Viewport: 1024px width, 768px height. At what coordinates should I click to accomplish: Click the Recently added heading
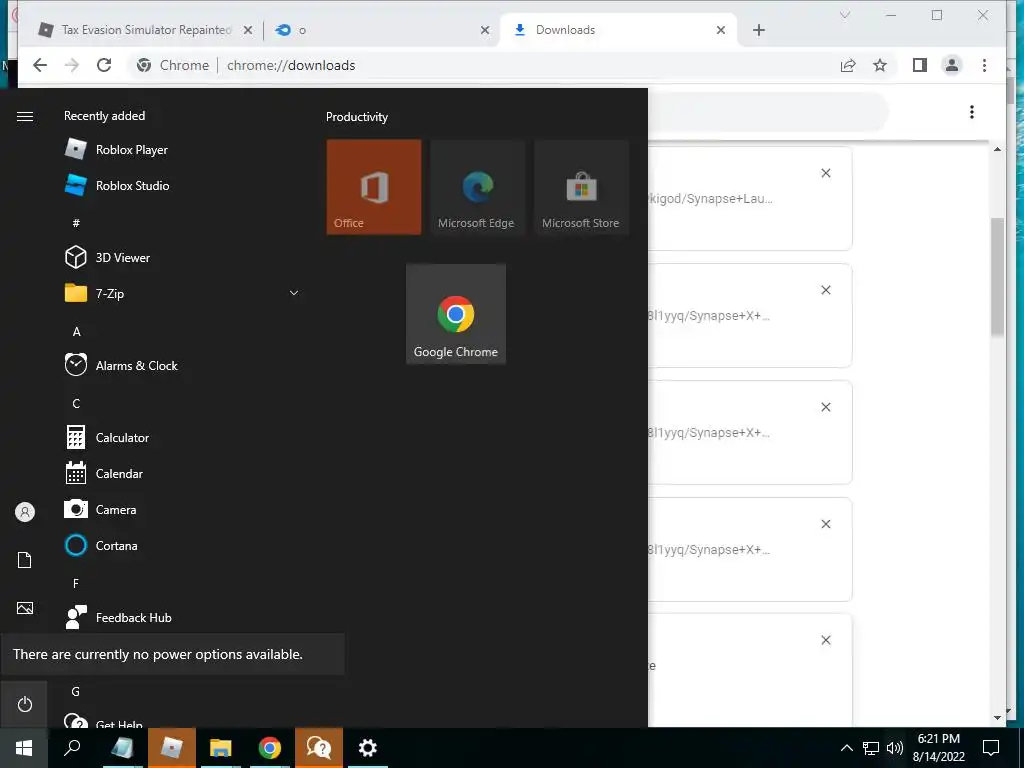[104, 116]
